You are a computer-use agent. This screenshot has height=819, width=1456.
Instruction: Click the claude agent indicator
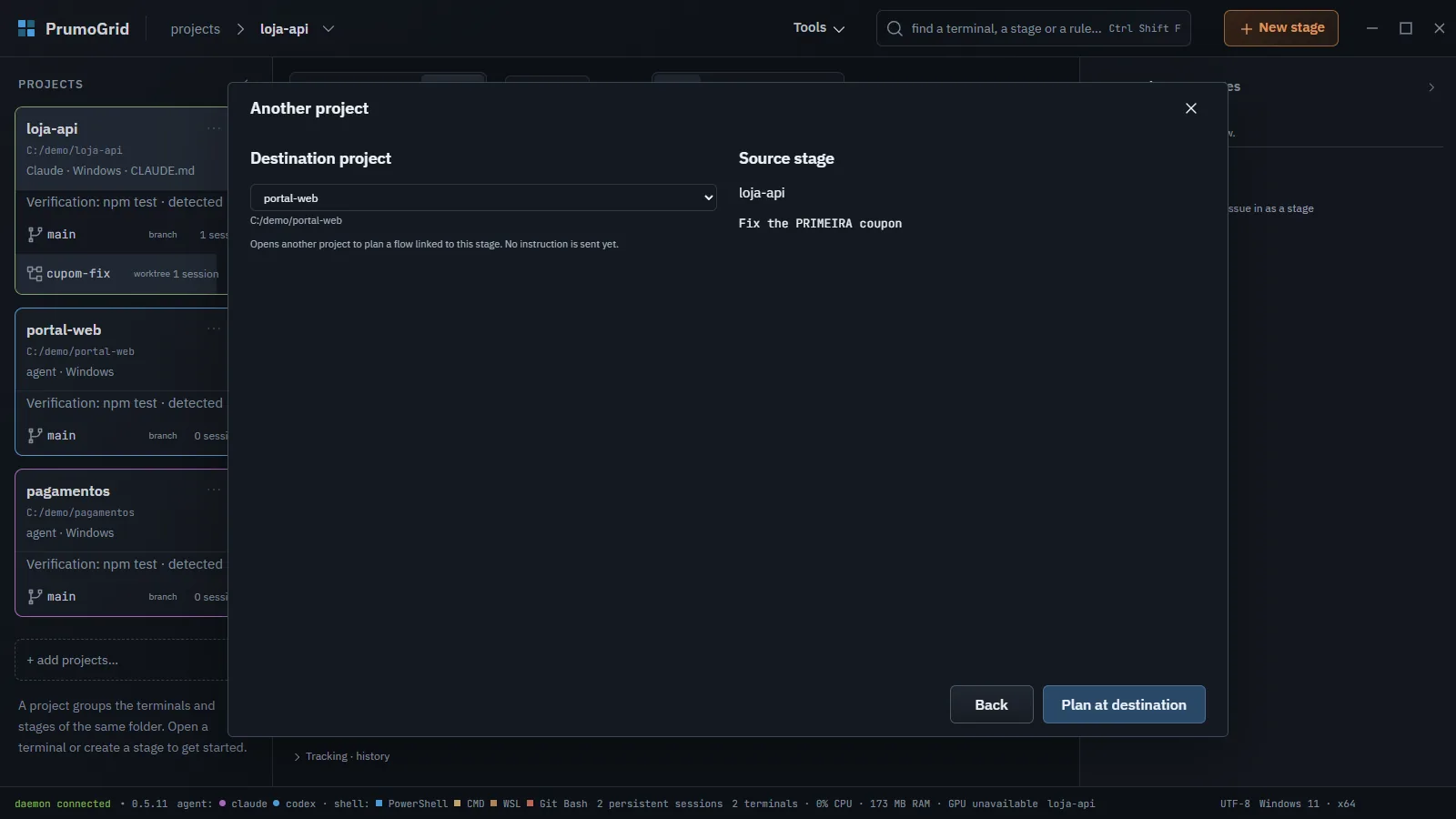(x=243, y=804)
